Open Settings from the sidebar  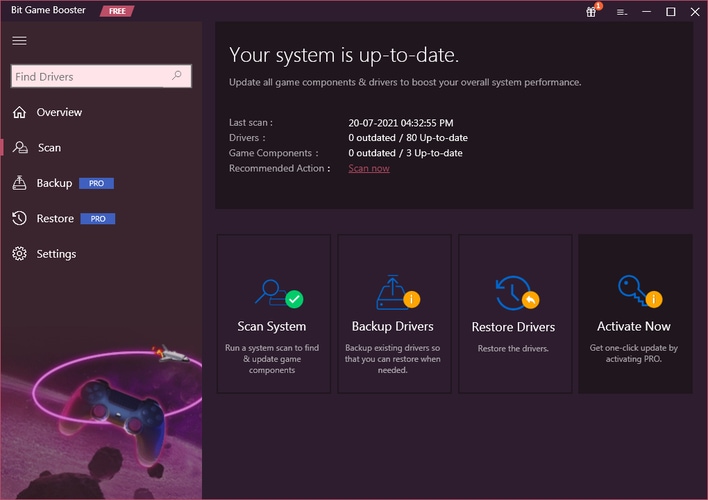(56, 254)
